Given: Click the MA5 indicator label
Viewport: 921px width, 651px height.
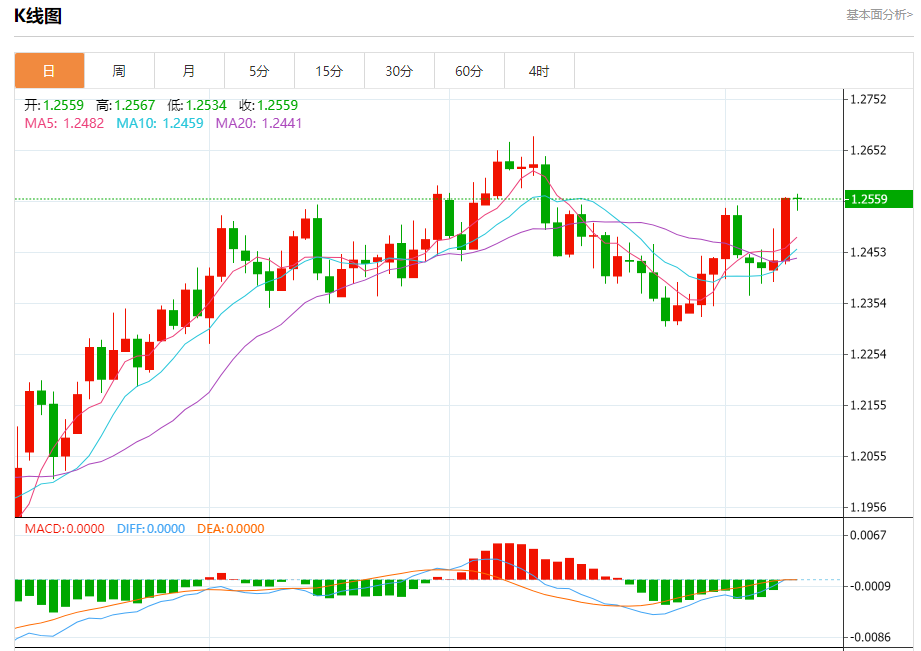Looking at the screenshot, I should point(64,123).
